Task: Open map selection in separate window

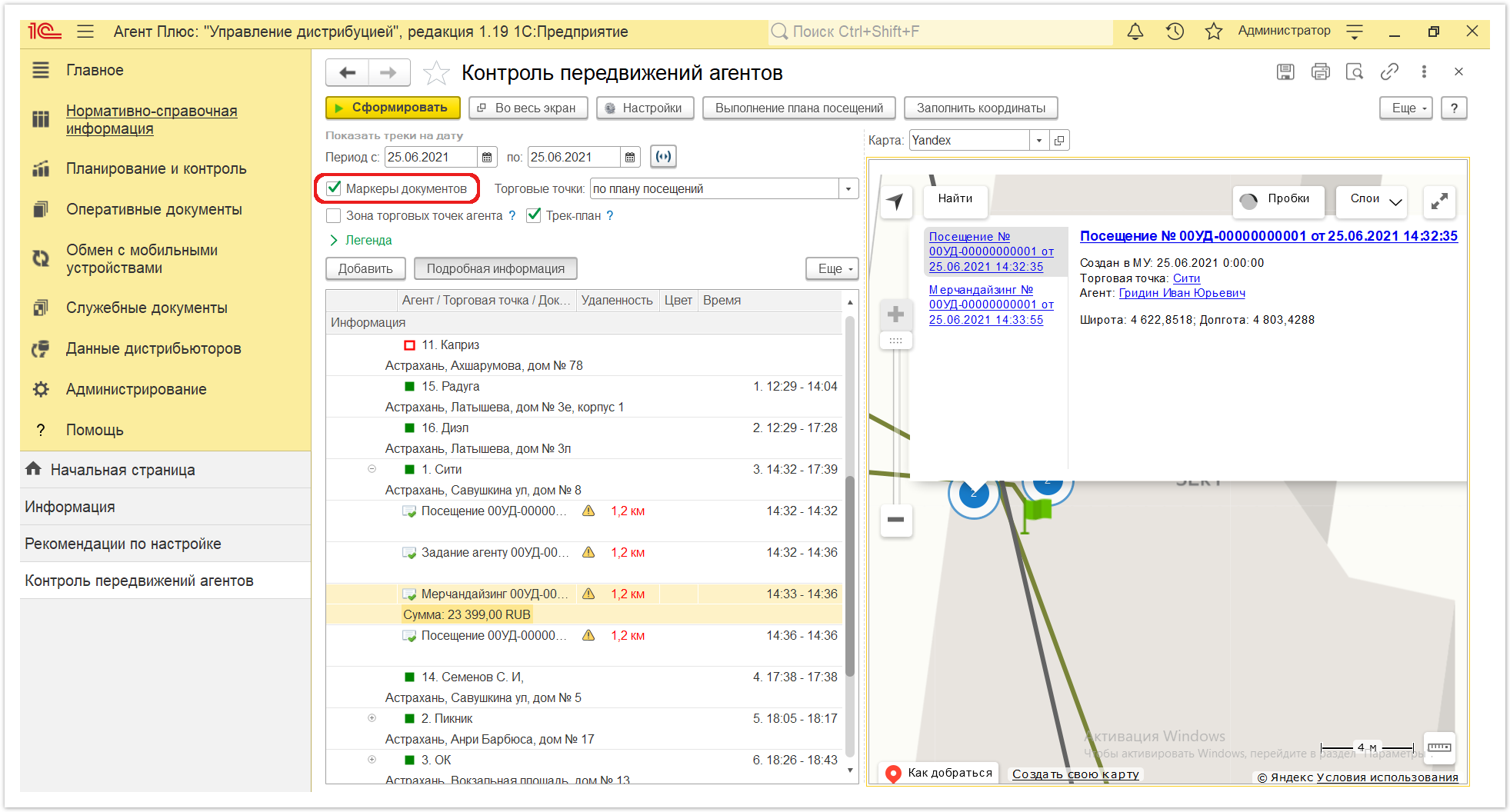Action: 1059,141
